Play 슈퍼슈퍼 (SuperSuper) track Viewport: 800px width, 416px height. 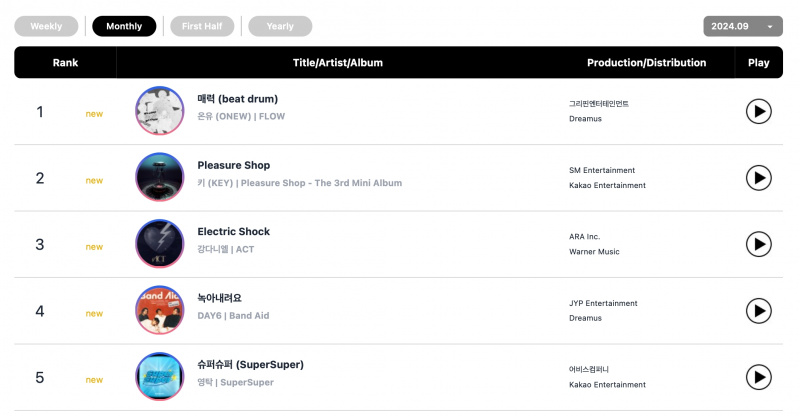759,377
